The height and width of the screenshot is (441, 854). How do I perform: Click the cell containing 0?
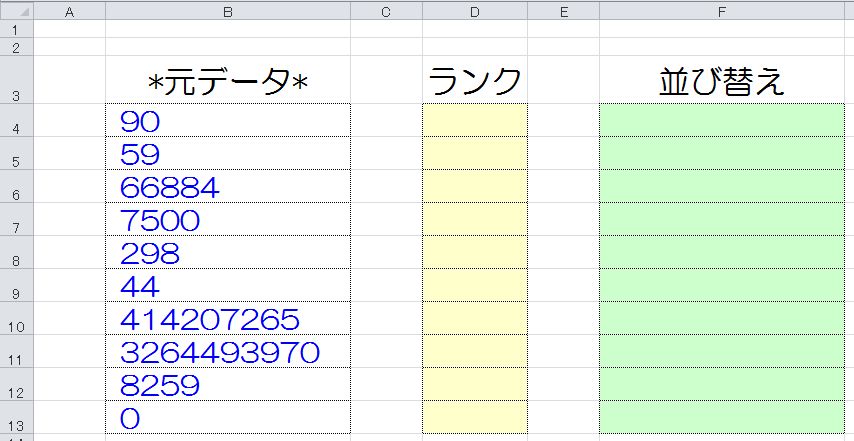coord(228,417)
